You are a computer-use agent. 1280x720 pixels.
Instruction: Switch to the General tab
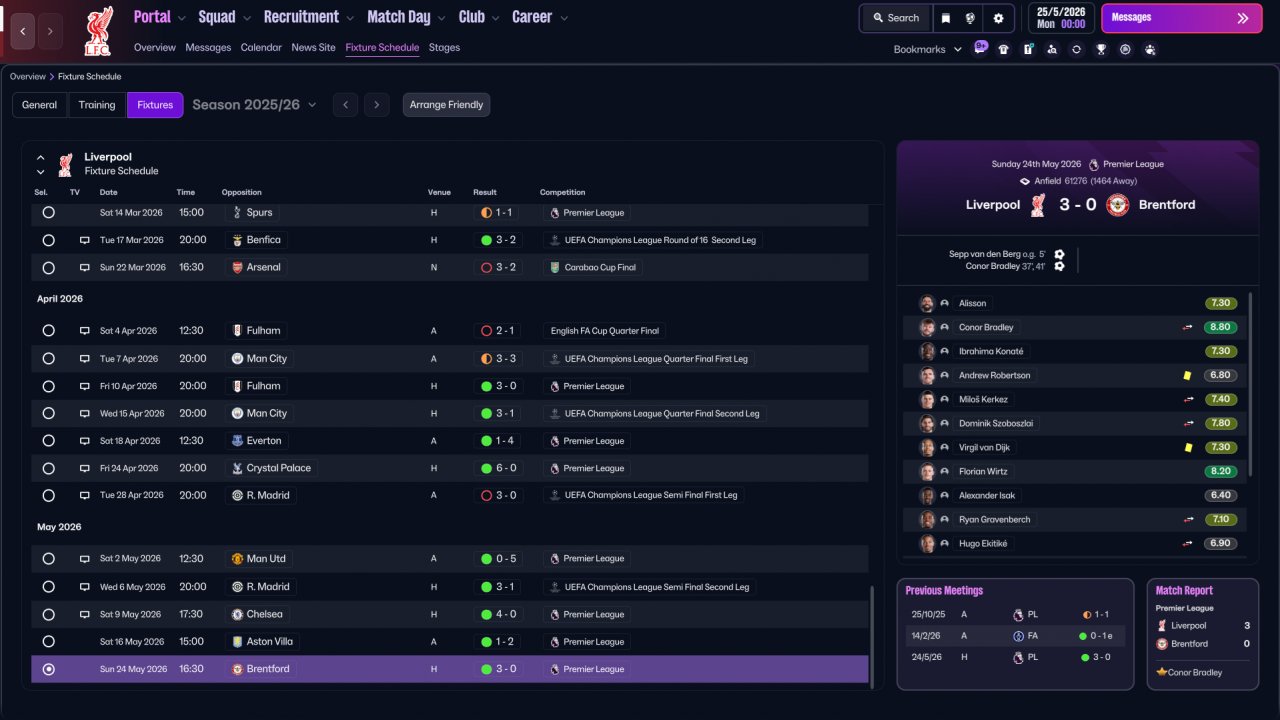tap(40, 105)
